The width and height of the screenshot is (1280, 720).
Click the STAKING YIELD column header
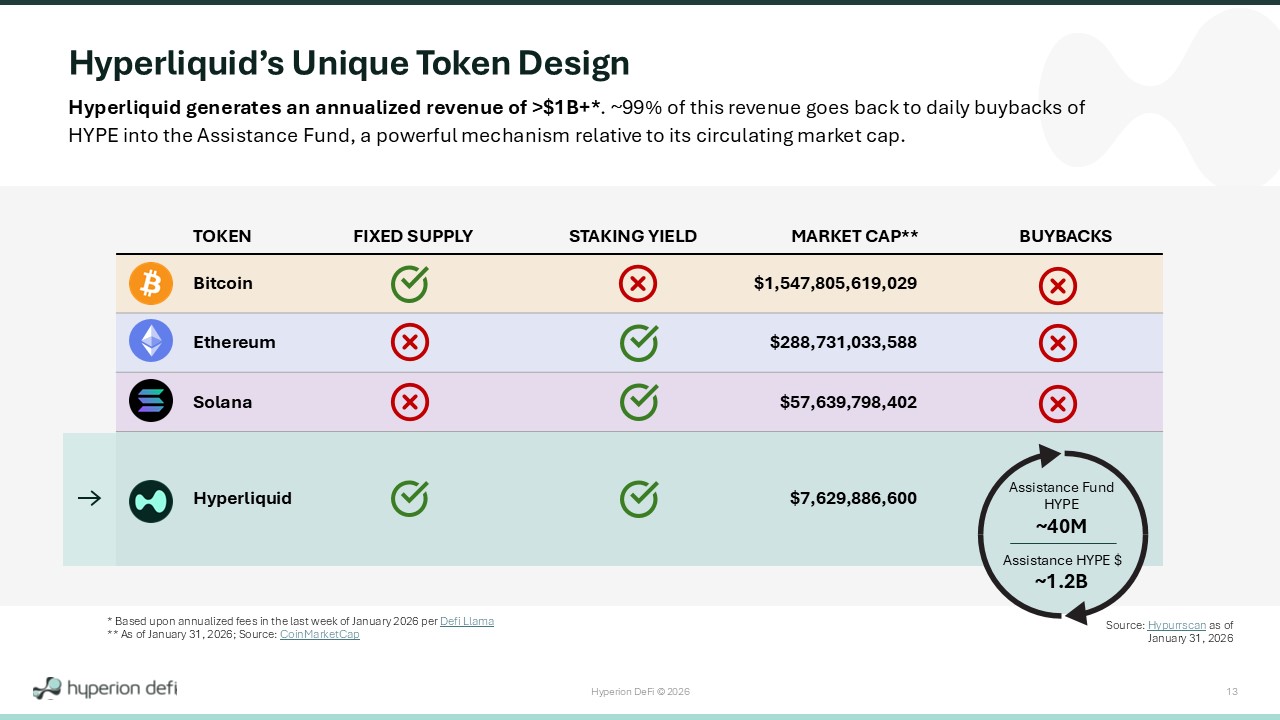pyautogui.click(x=632, y=237)
